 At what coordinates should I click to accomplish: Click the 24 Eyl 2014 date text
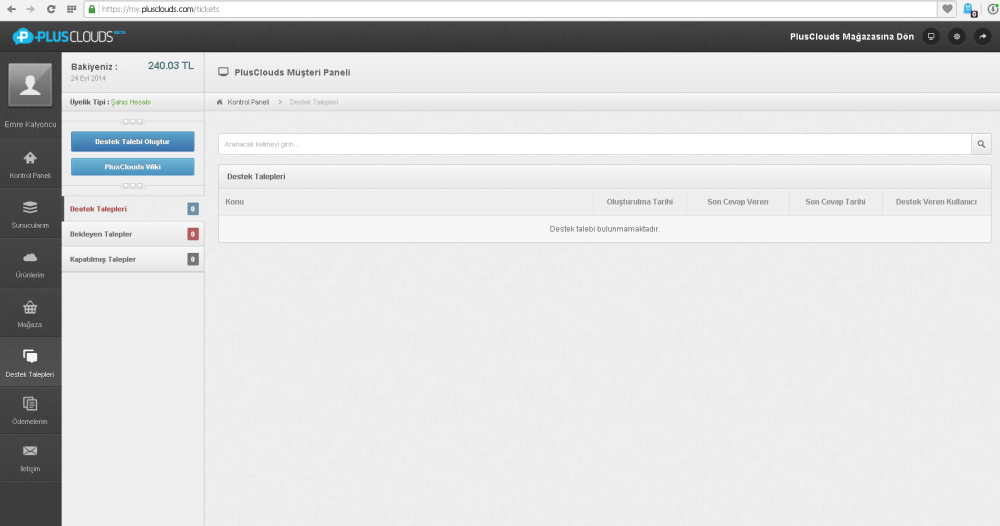(x=88, y=78)
